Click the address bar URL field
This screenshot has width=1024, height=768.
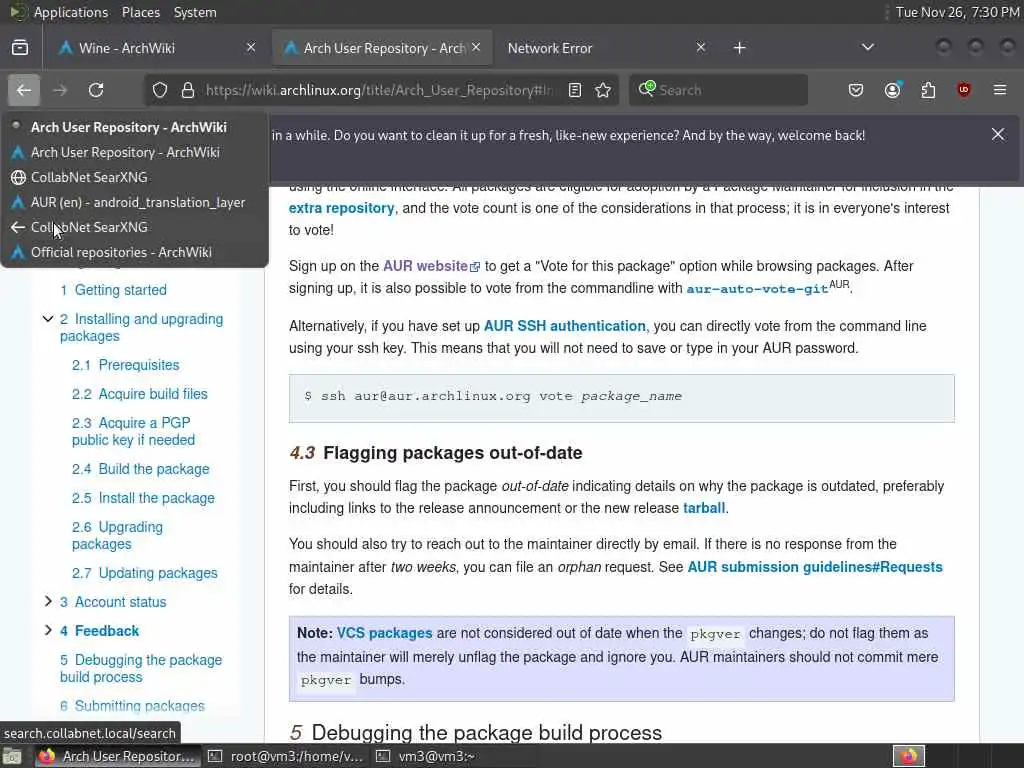point(382,90)
